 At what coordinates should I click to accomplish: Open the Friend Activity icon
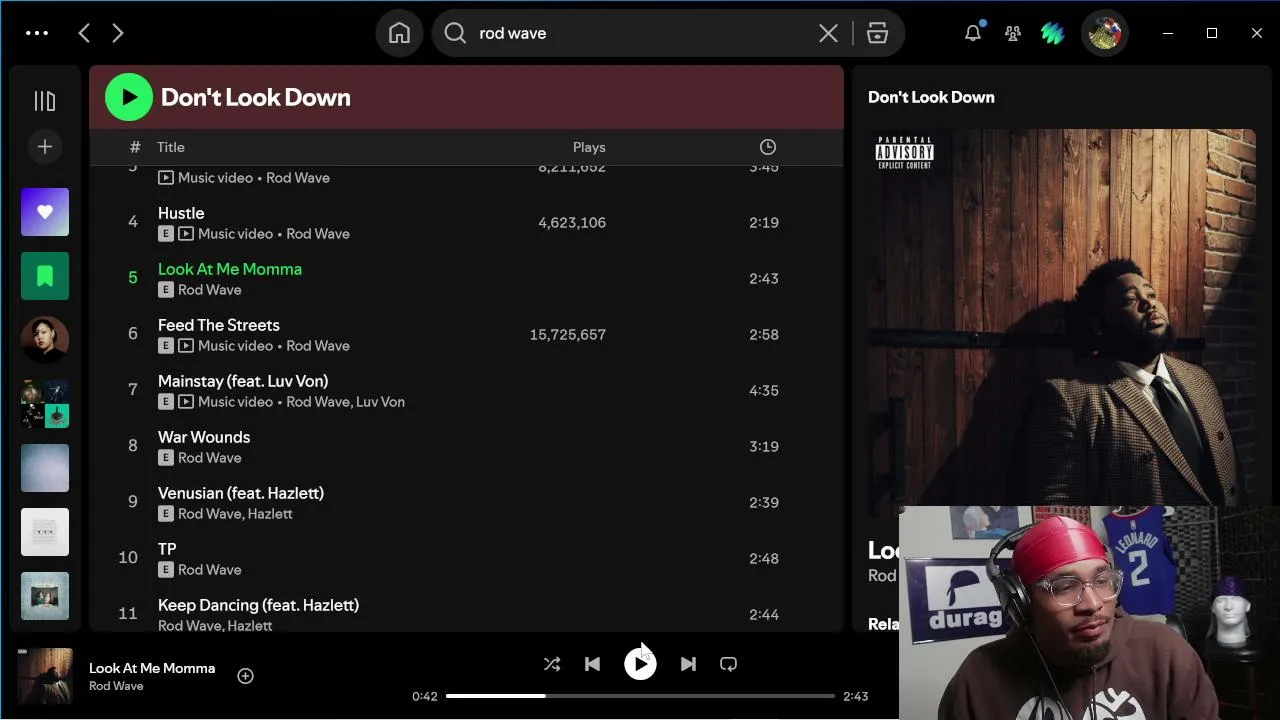tap(1013, 33)
